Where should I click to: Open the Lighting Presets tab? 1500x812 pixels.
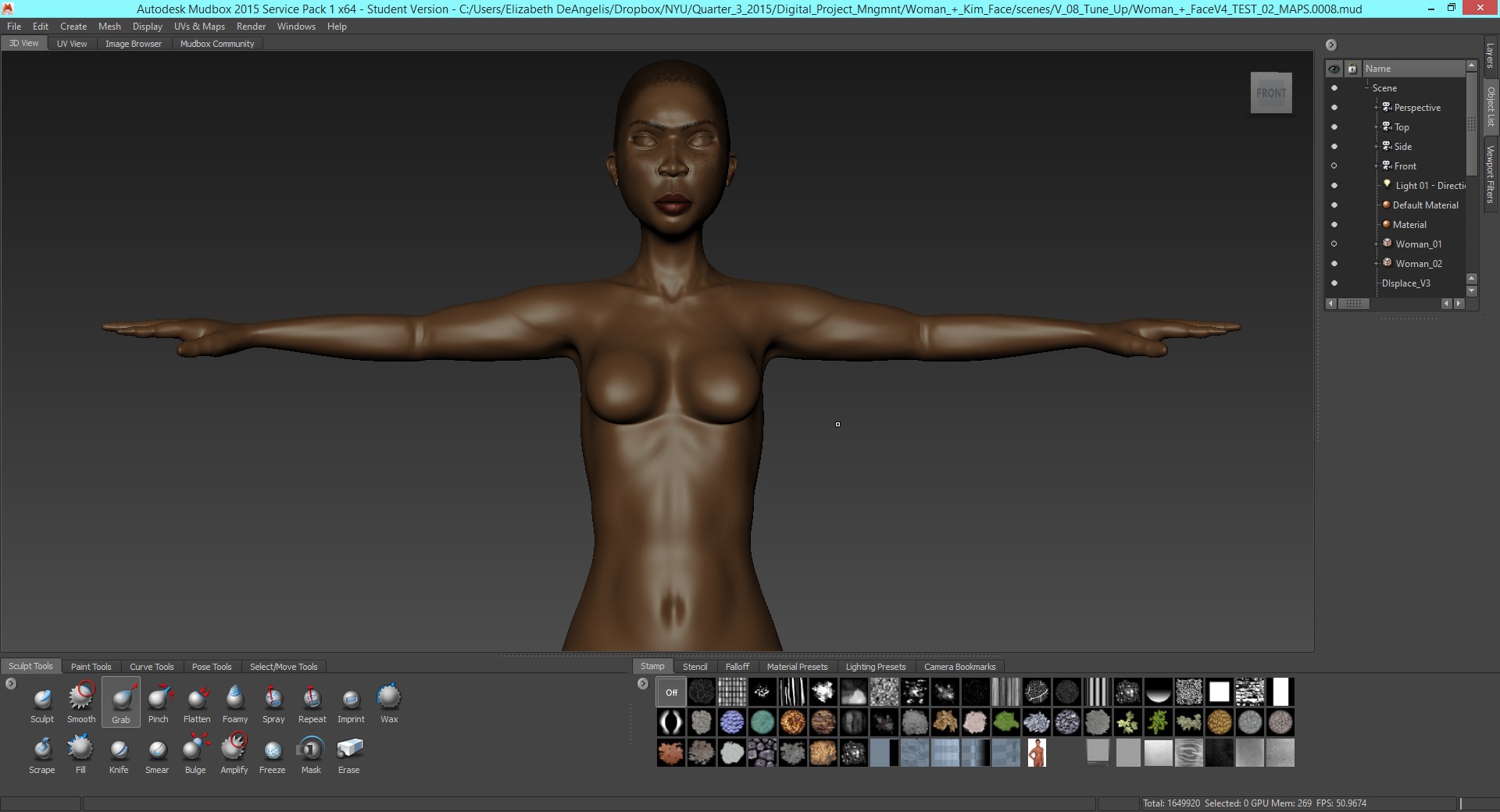(876, 667)
